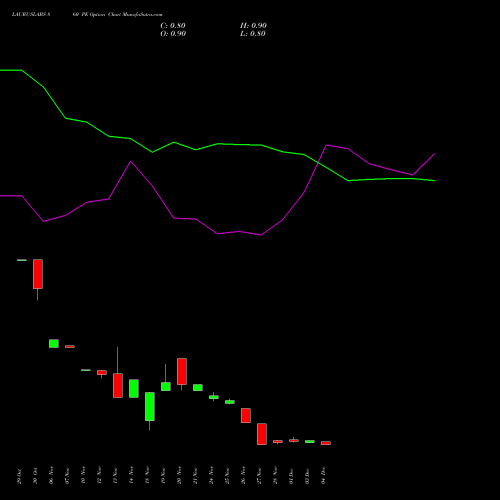Click the green candlestick for 06 Nov
Image resolution: width=500 pixels, height=500 pixels.
tap(54, 344)
